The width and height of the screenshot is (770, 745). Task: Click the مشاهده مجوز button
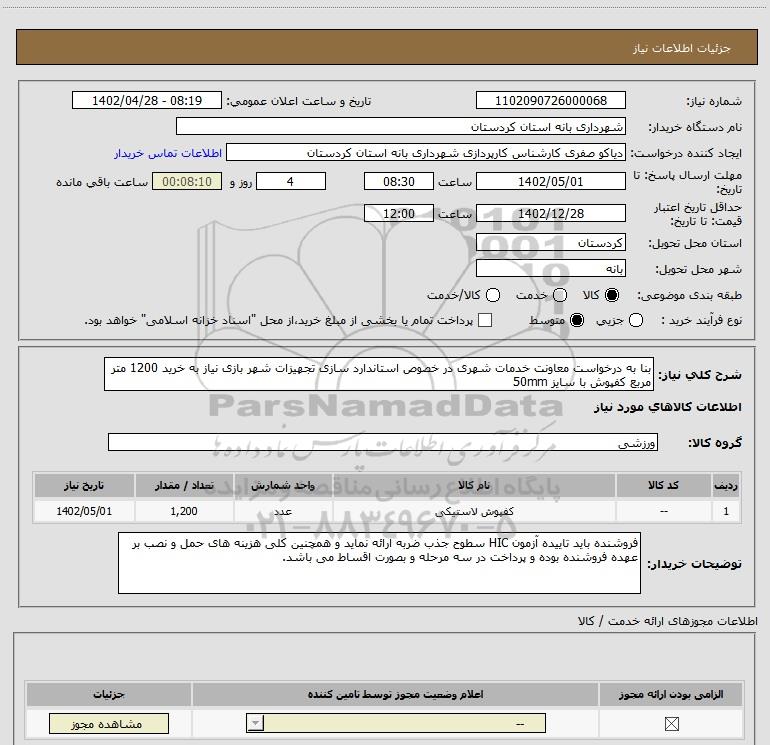coord(109,723)
